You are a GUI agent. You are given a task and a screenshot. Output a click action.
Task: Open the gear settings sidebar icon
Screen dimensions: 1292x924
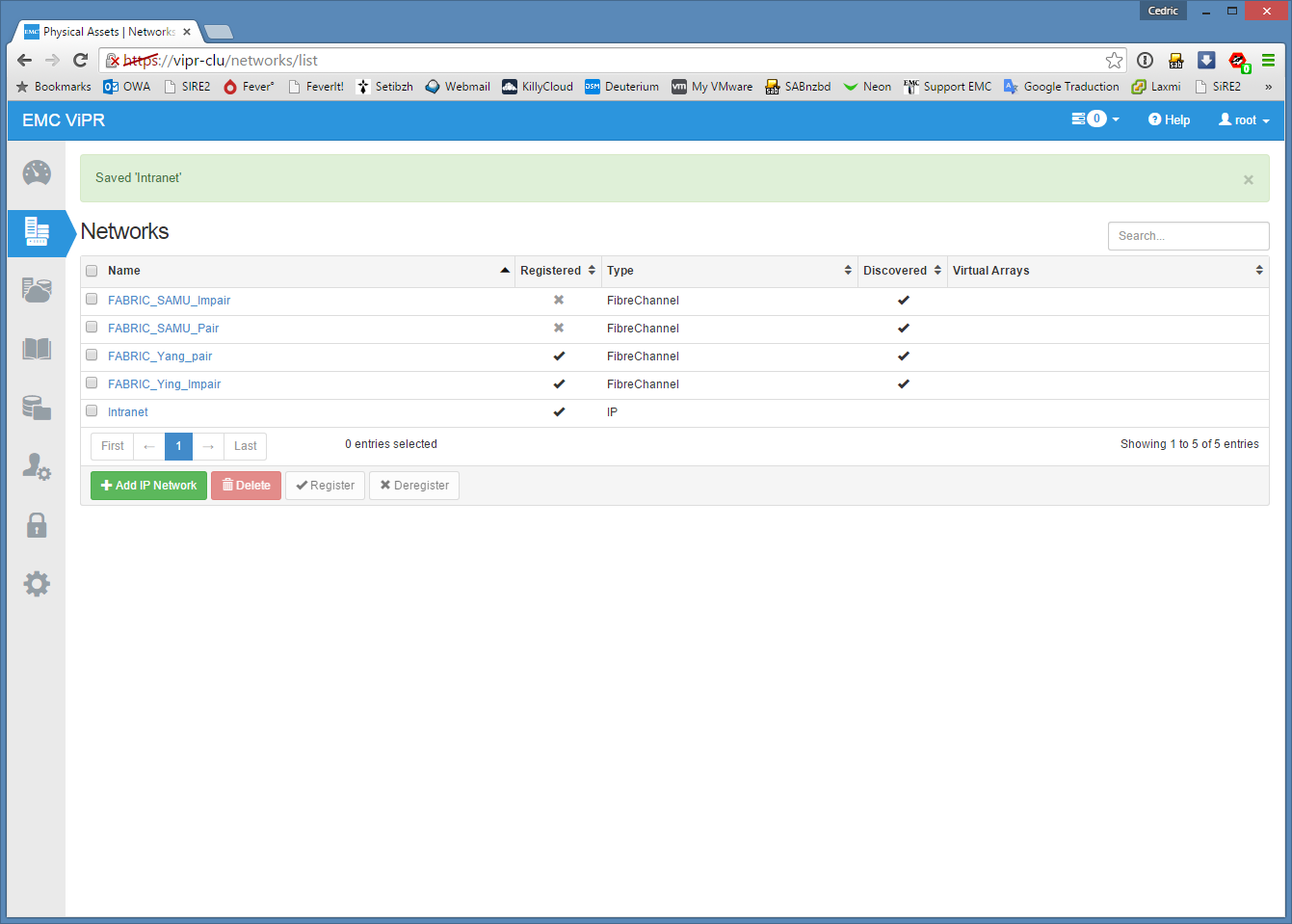(x=37, y=584)
